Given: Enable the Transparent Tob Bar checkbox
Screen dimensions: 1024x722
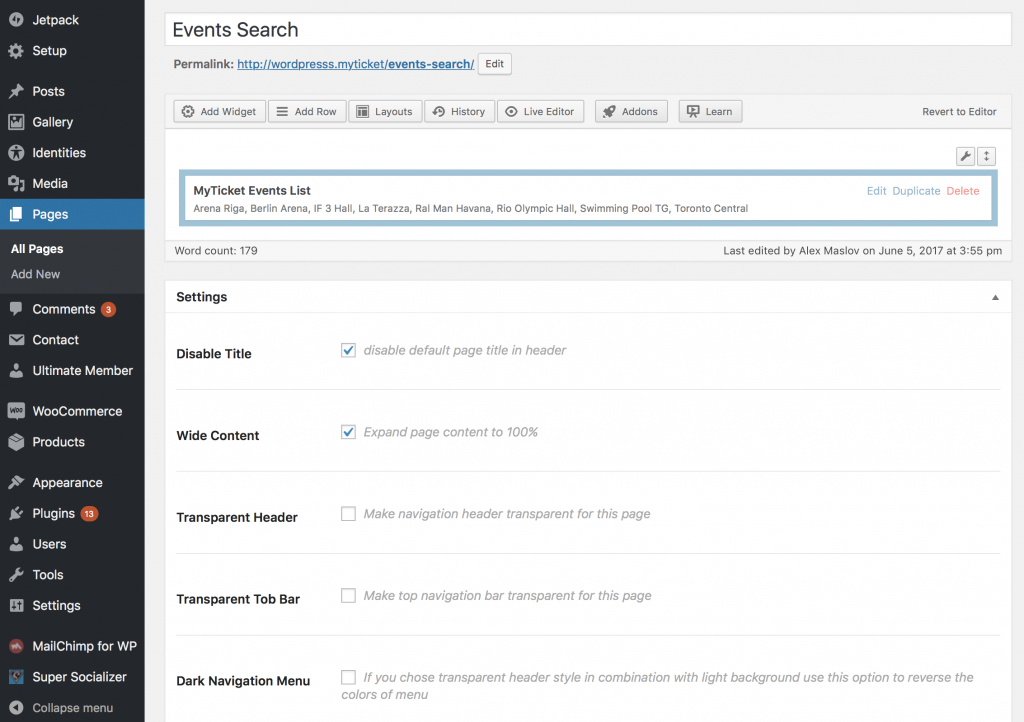Looking at the screenshot, I should point(348,595).
